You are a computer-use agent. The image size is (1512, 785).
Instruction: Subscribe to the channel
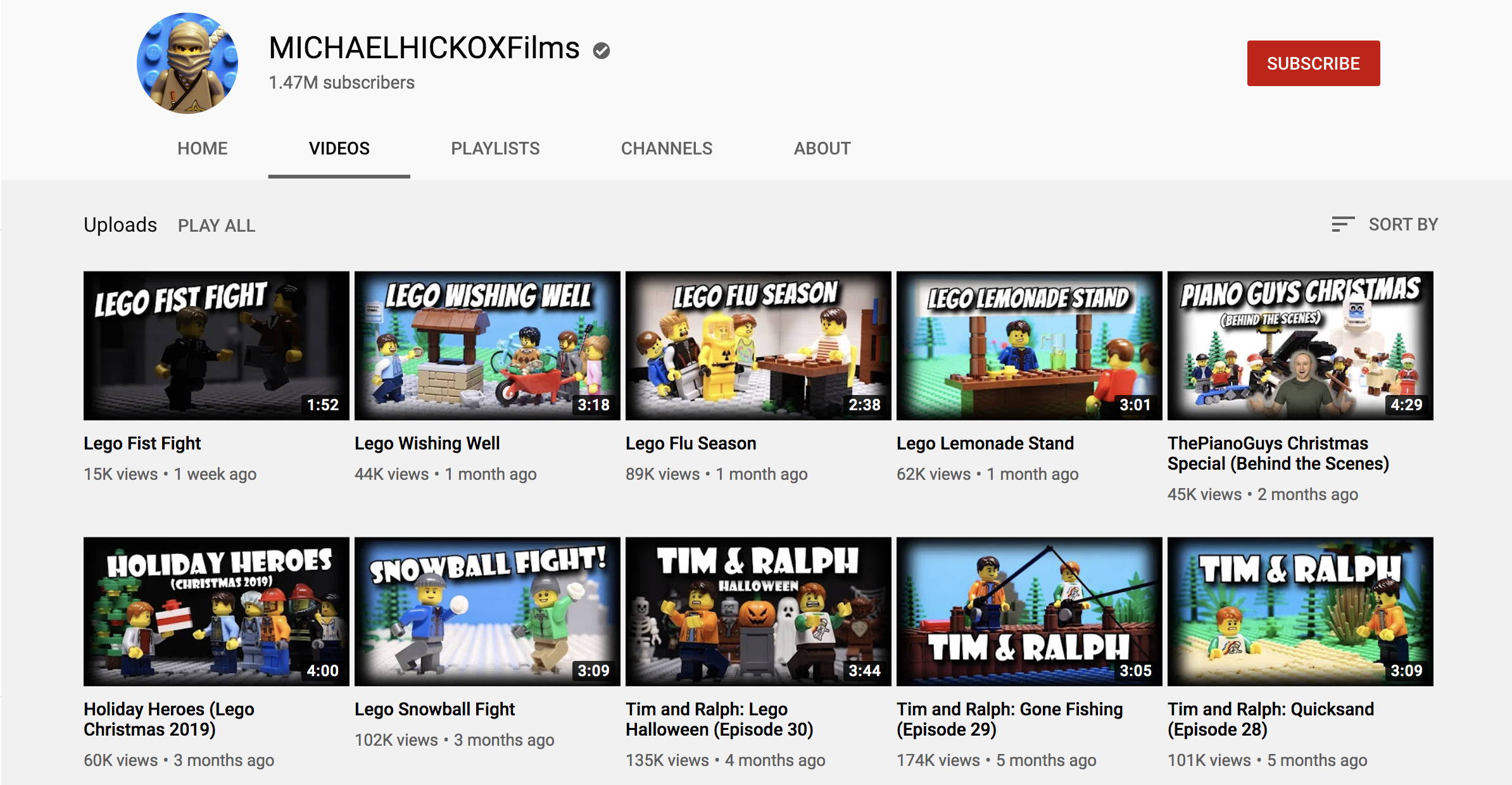click(x=1313, y=63)
